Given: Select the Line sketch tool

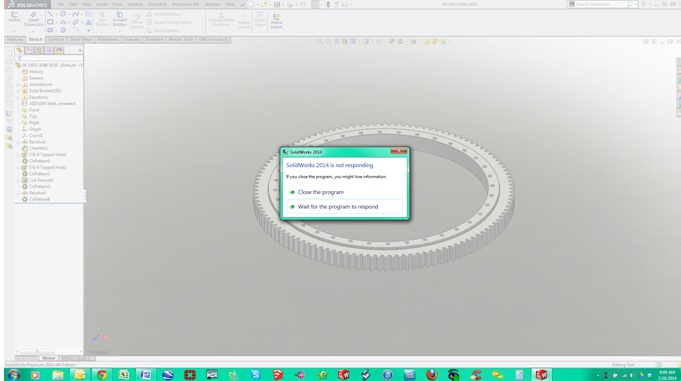Looking at the screenshot, I should point(50,14).
